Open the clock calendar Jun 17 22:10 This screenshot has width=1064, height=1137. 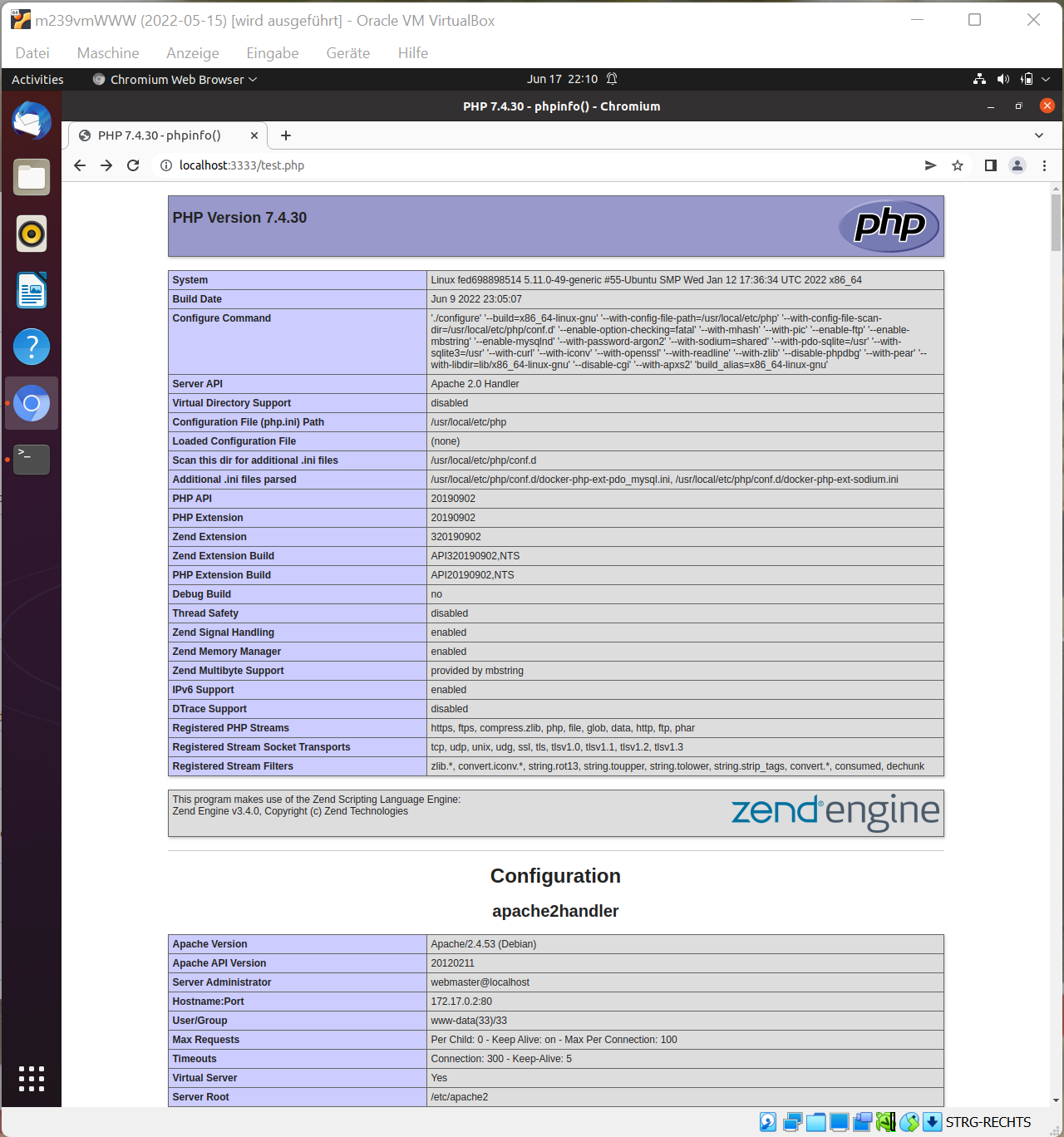562,79
